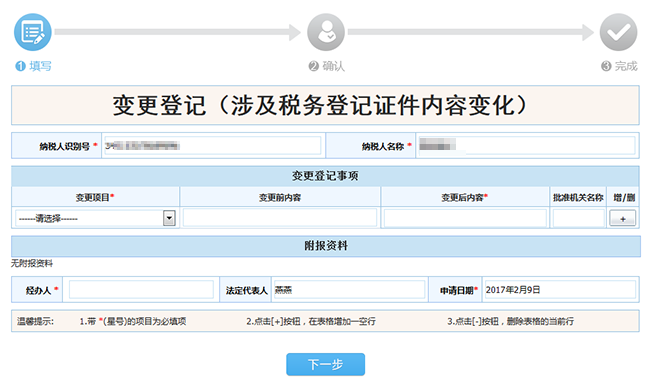Screen dimensions: 650x381
Task: Click the 申请日期 field showing 2017年2月9日
Action: pyautogui.click(x=560, y=289)
